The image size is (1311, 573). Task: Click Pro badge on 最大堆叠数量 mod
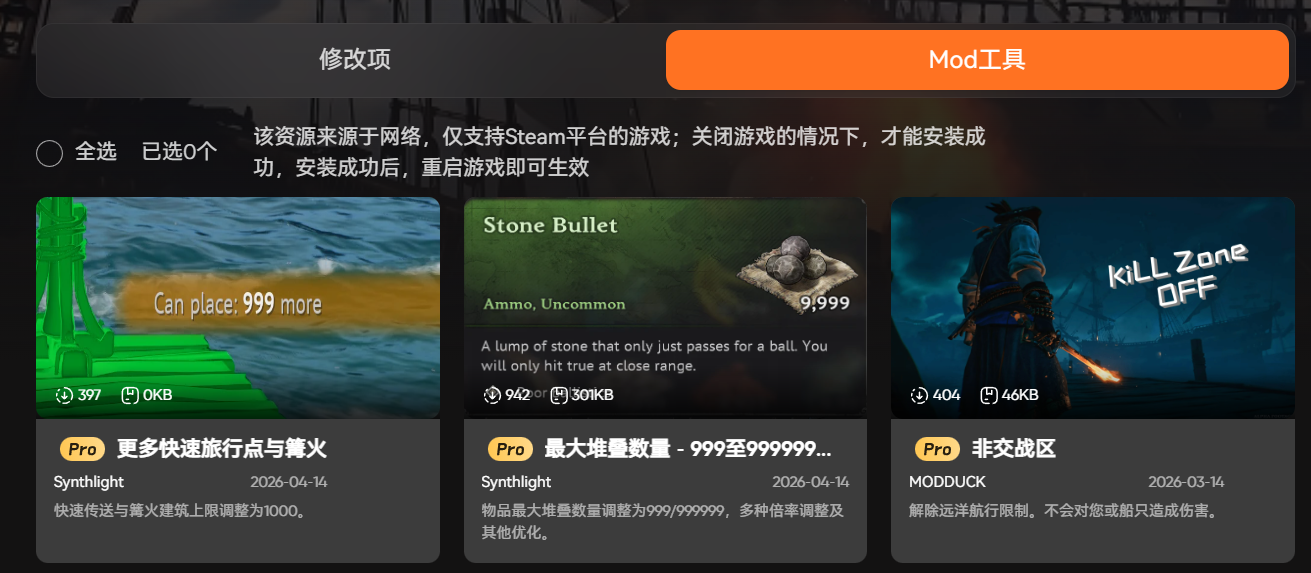click(511, 449)
